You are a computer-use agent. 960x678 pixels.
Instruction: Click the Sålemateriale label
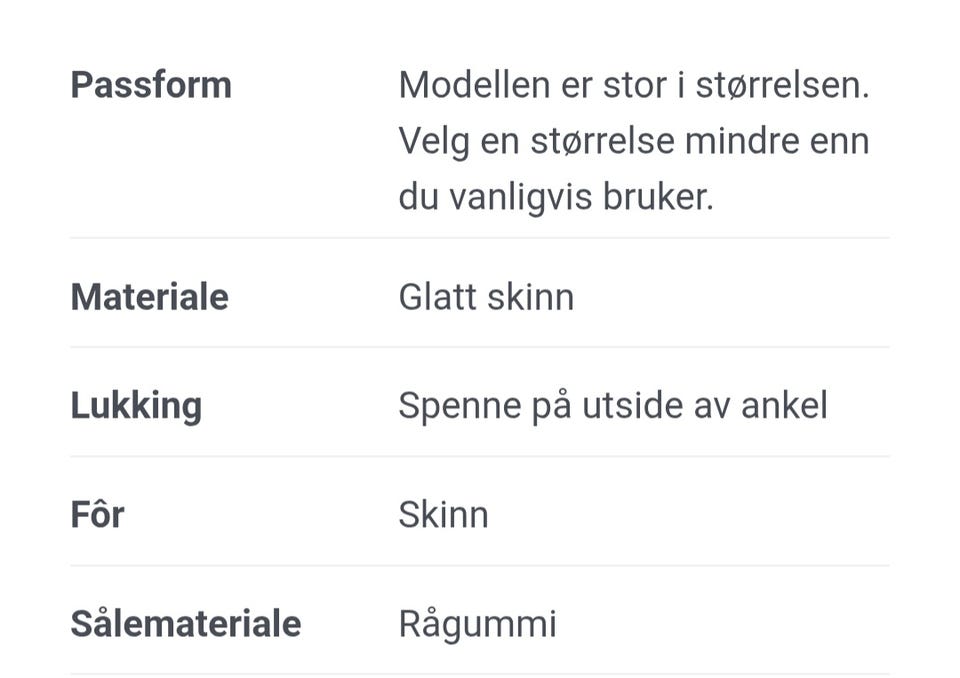[x=185, y=624]
